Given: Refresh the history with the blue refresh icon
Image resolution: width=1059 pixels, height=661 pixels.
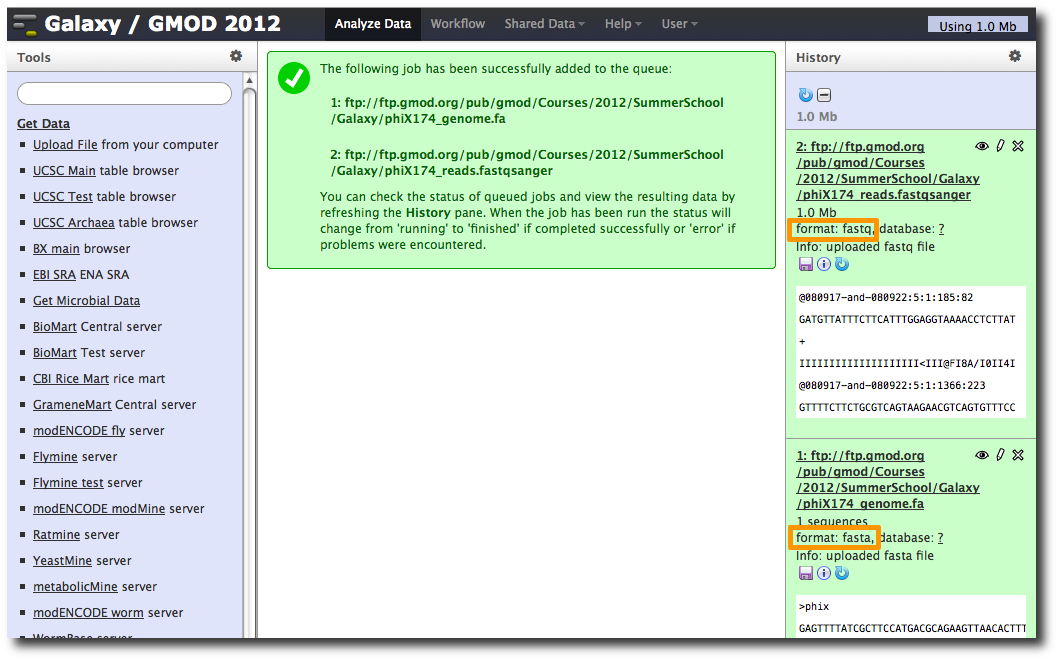Looking at the screenshot, I should click(x=805, y=95).
